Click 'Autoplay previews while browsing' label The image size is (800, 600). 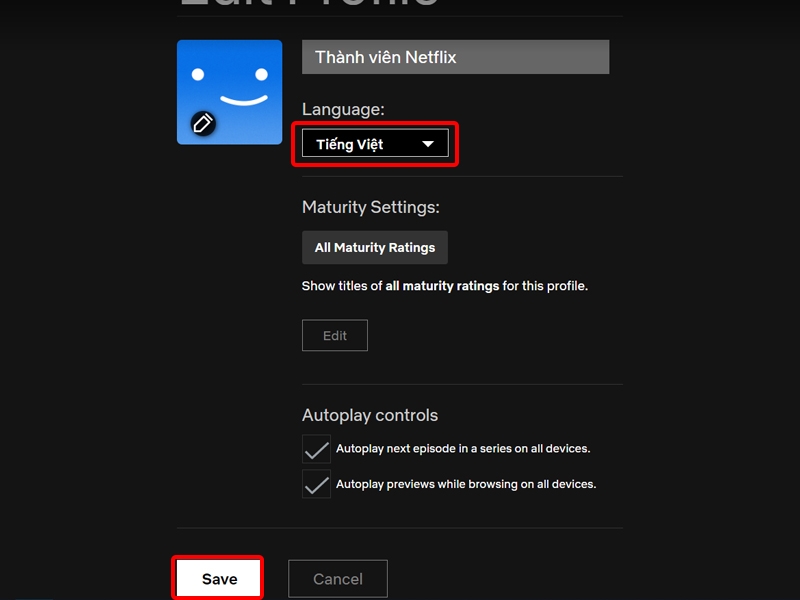pyautogui.click(x=466, y=484)
